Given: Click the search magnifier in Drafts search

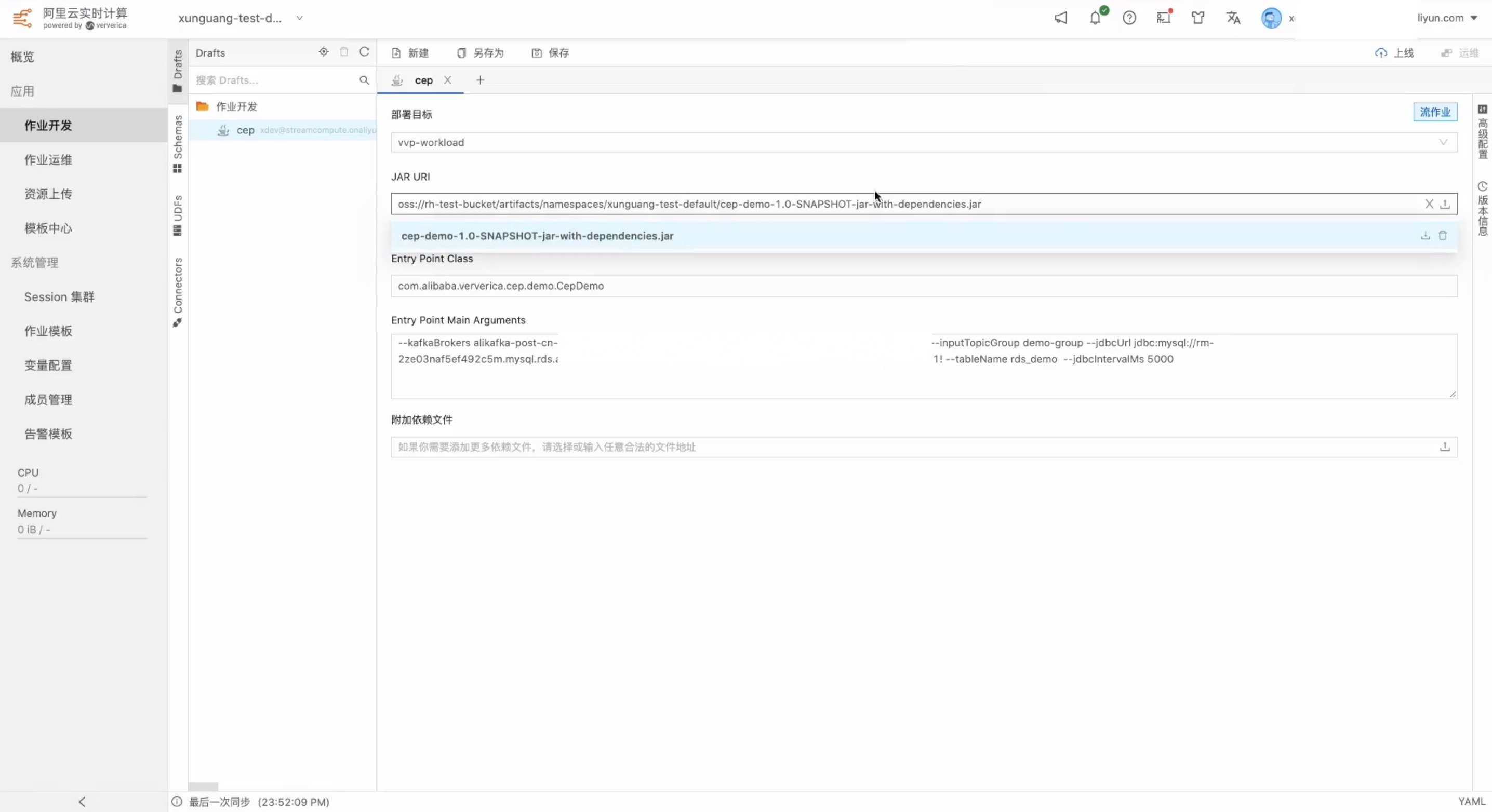Looking at the screenshot, I should pyautogui.click(x=364, y=80).
